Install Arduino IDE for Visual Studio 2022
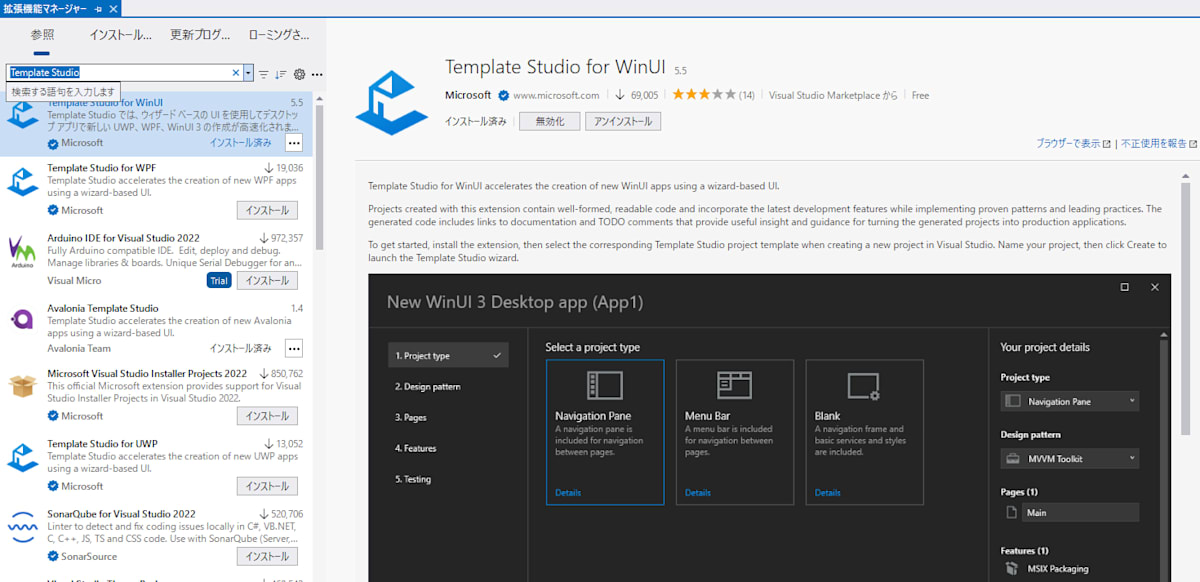The height and width of the screenshot is (582, 1200). coord(267,281)
